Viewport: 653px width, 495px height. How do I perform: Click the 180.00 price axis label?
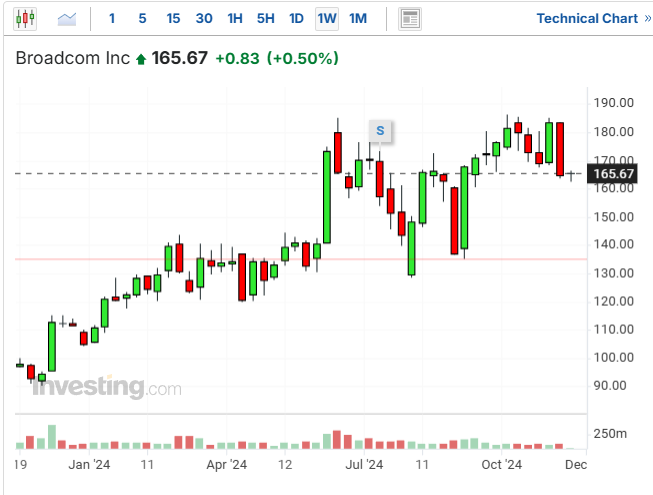pyautogui.click(x=613, y=132)
